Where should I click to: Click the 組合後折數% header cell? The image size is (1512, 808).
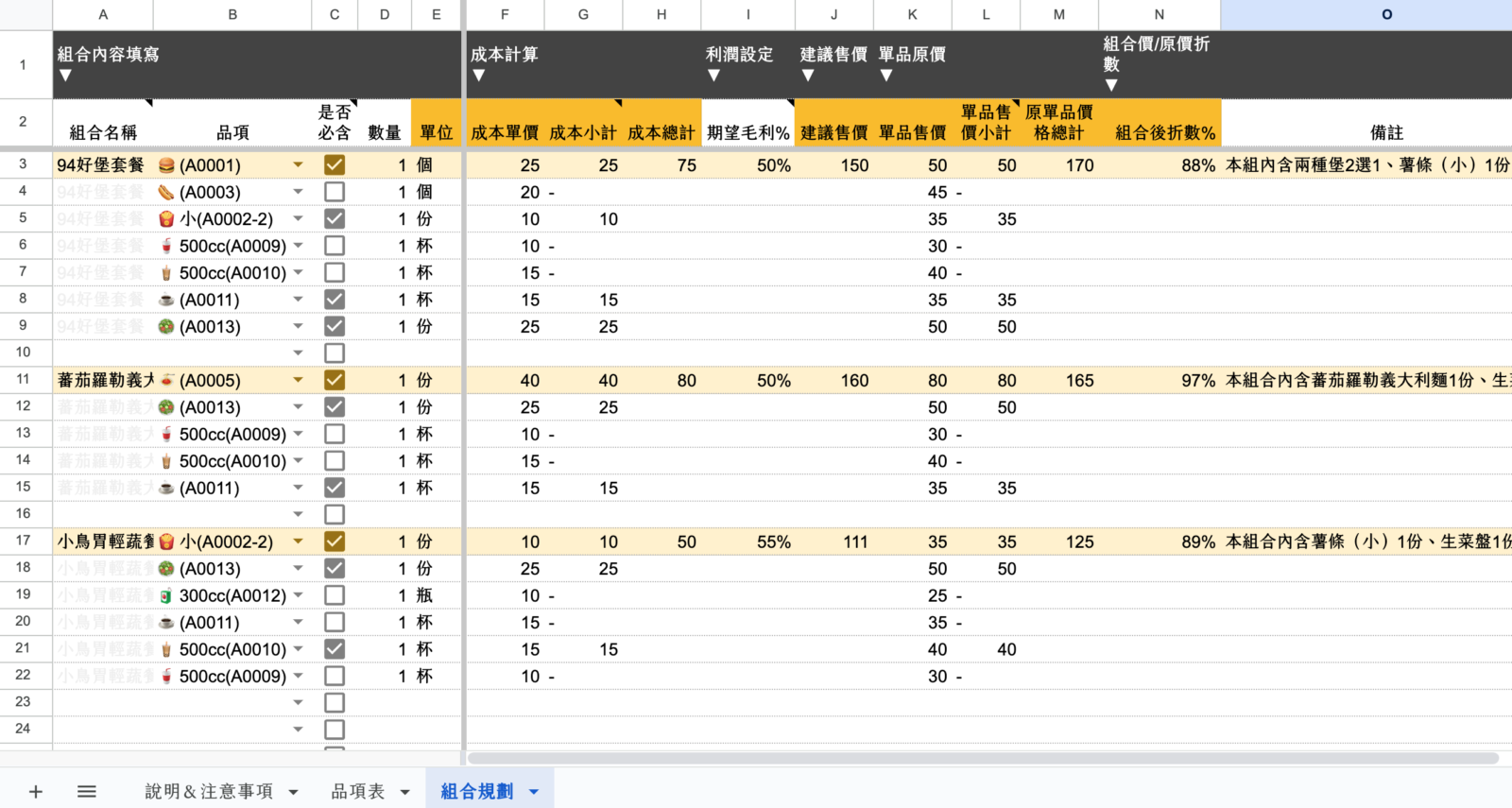(1160, 123)
